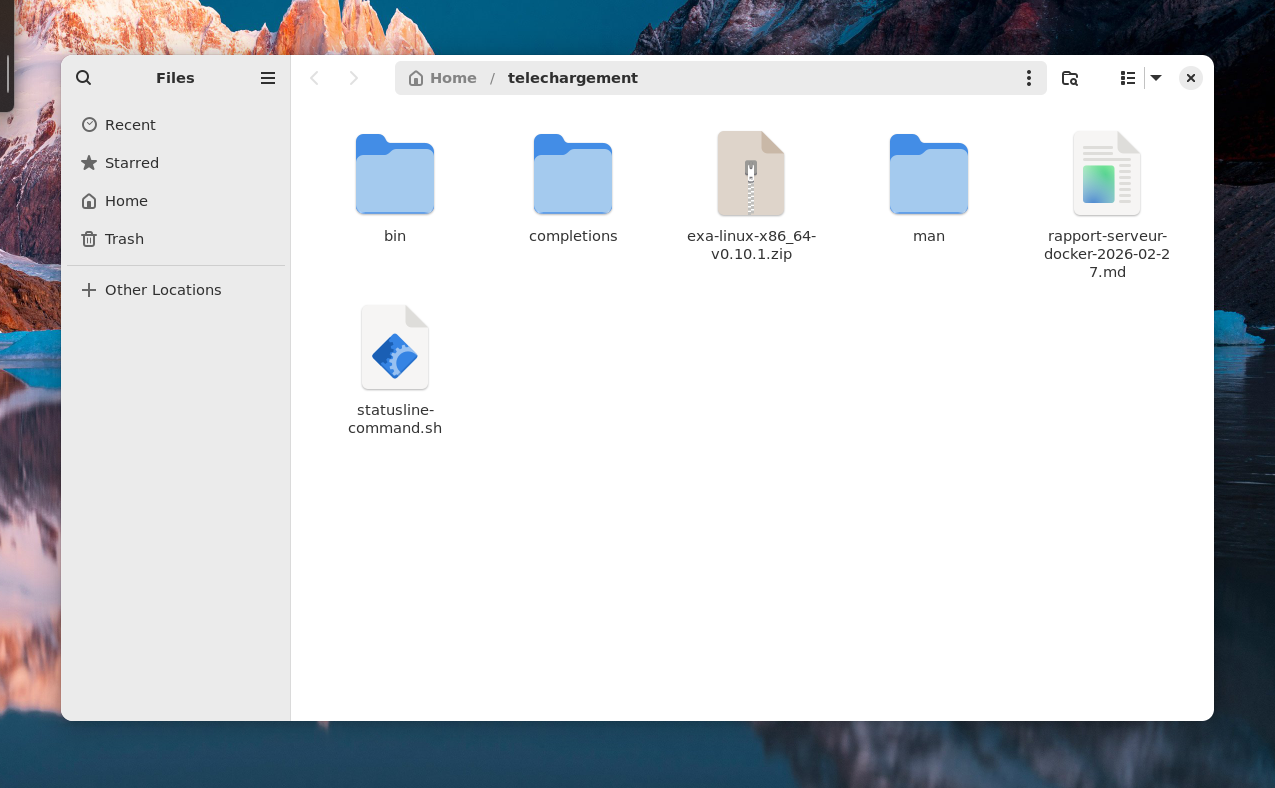Image resolution: width=1275 pixels, height=788 pixels.
Task: Select the statusline-command.sh script icon
Action: pos(395,347)
